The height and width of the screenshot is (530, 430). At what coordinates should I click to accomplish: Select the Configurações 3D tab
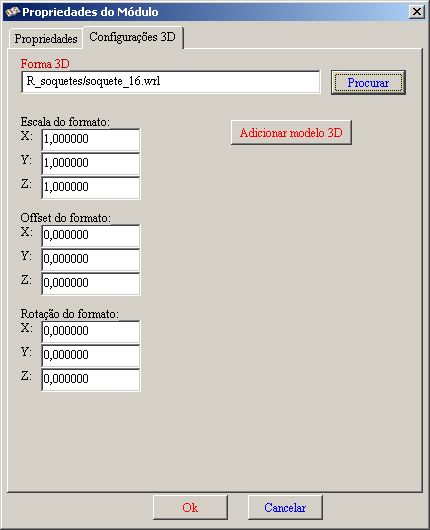pyautogui.click(x=133, y=37)
